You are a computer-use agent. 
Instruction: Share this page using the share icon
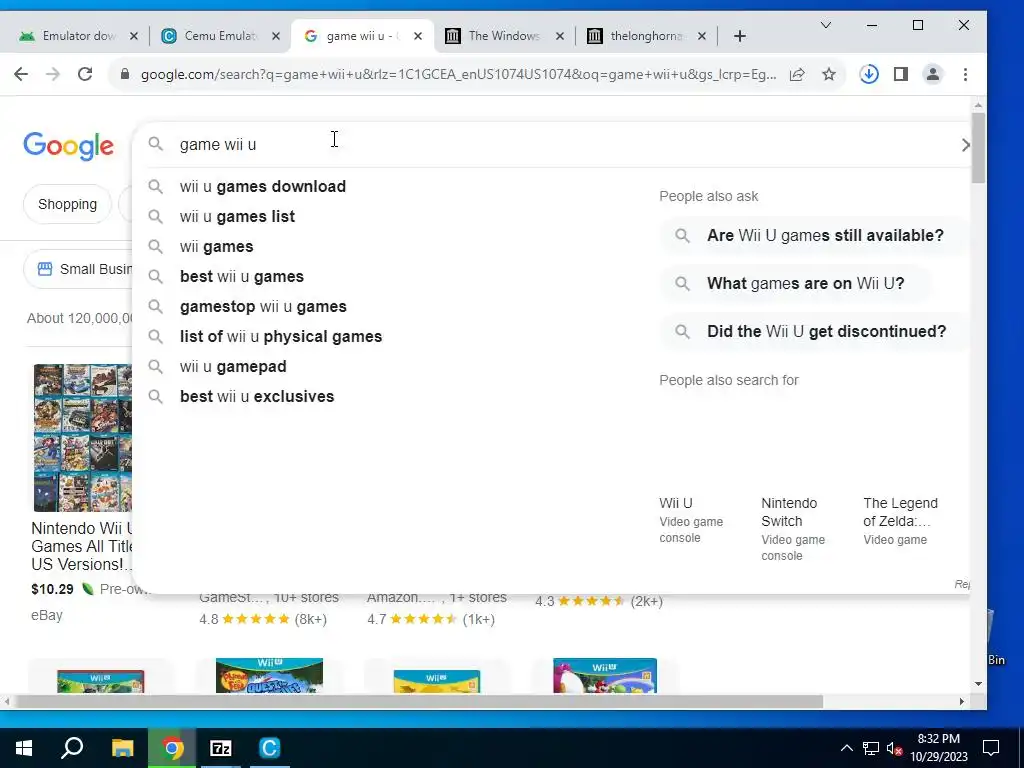pos(797,74)
